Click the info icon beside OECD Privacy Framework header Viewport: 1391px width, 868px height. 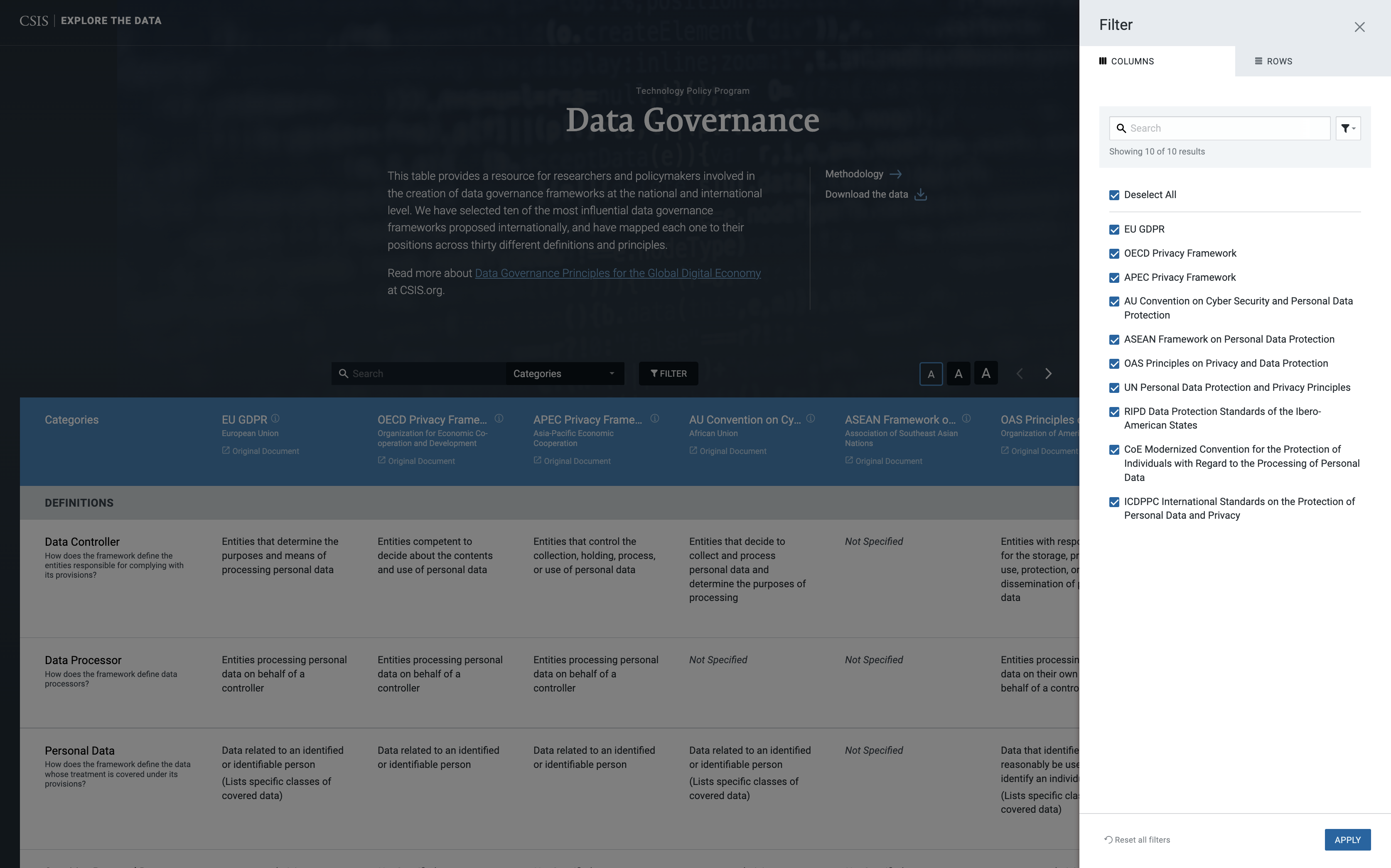(x=499, y=419)
